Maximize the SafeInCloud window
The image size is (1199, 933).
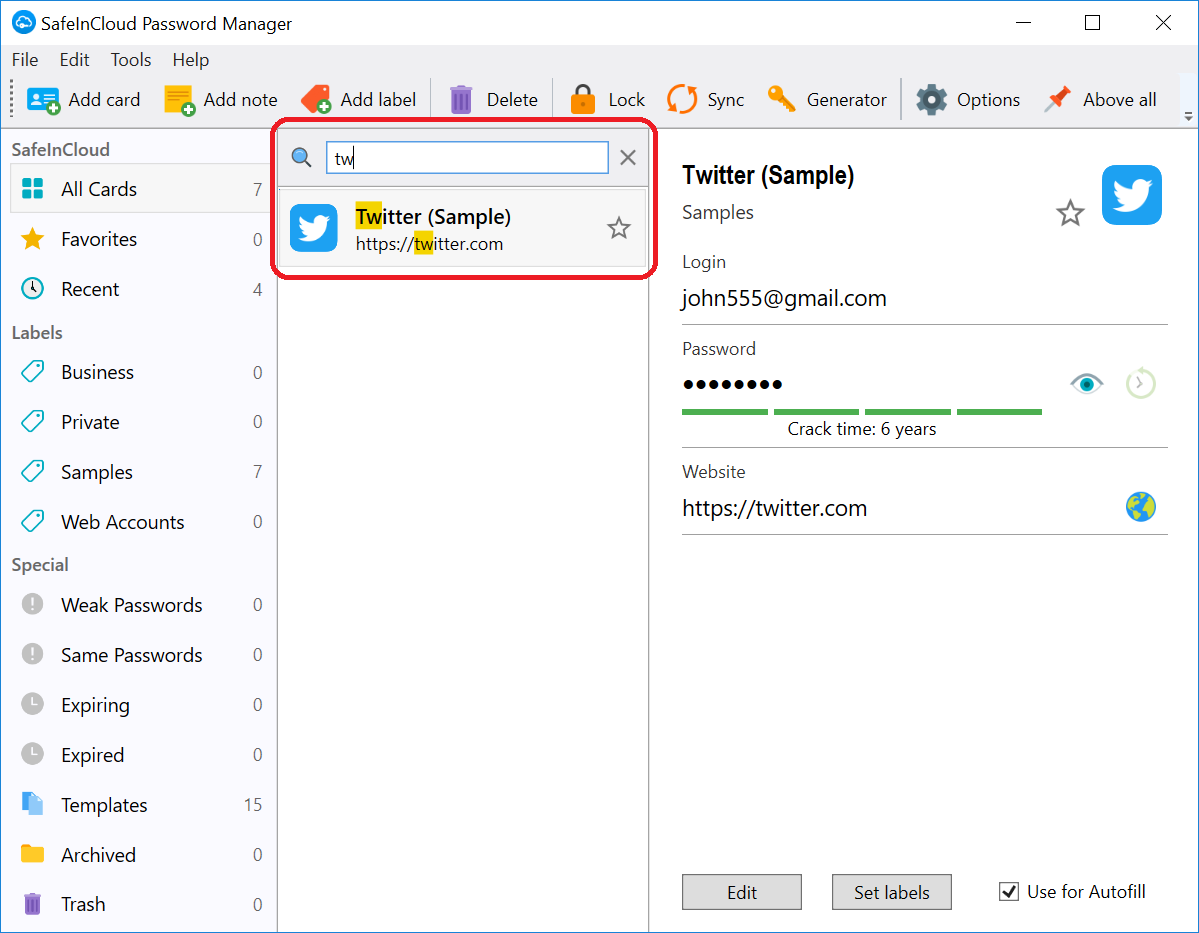pos(1093,23)
